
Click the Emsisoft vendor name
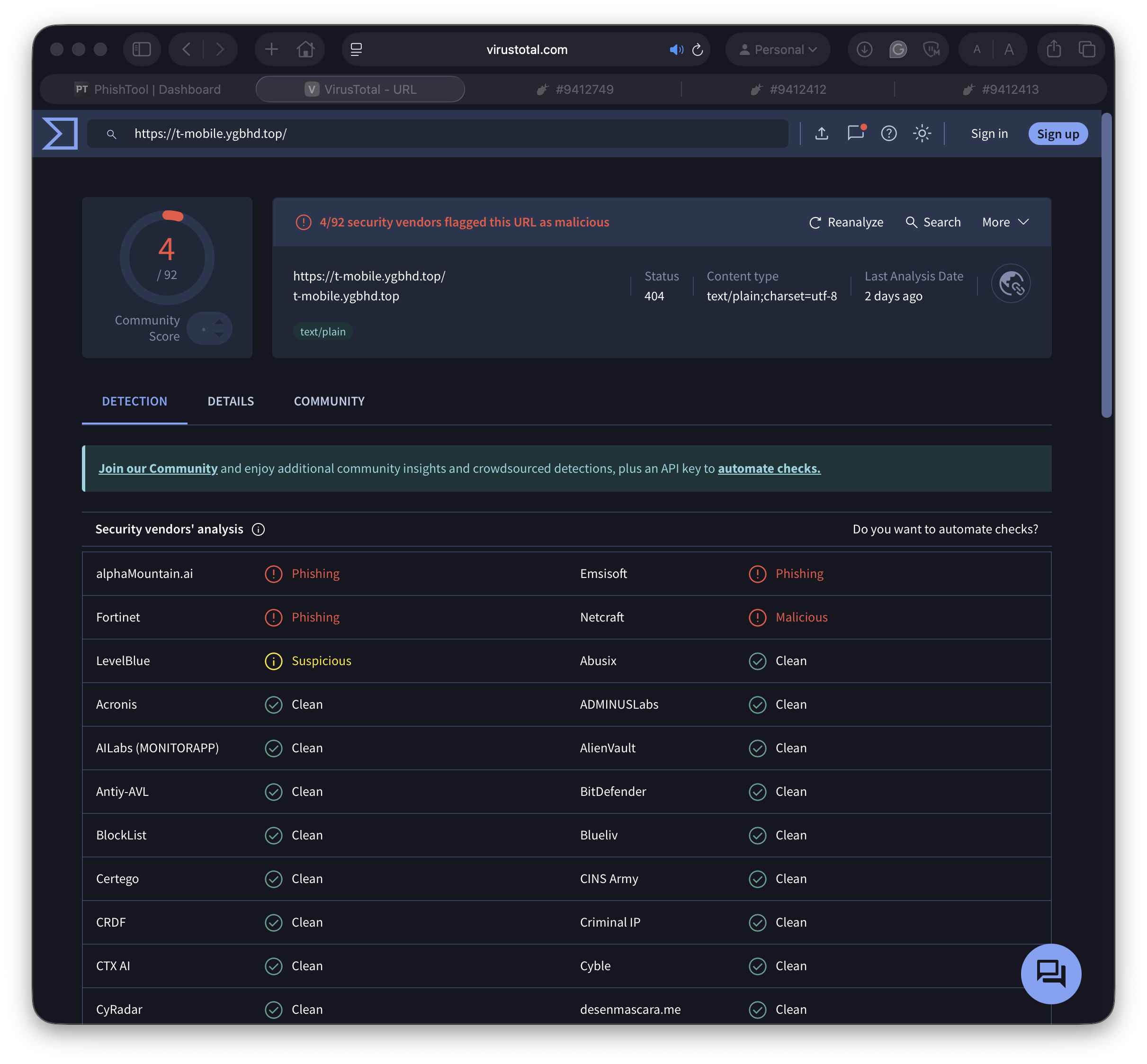click(x=603, y=574)
